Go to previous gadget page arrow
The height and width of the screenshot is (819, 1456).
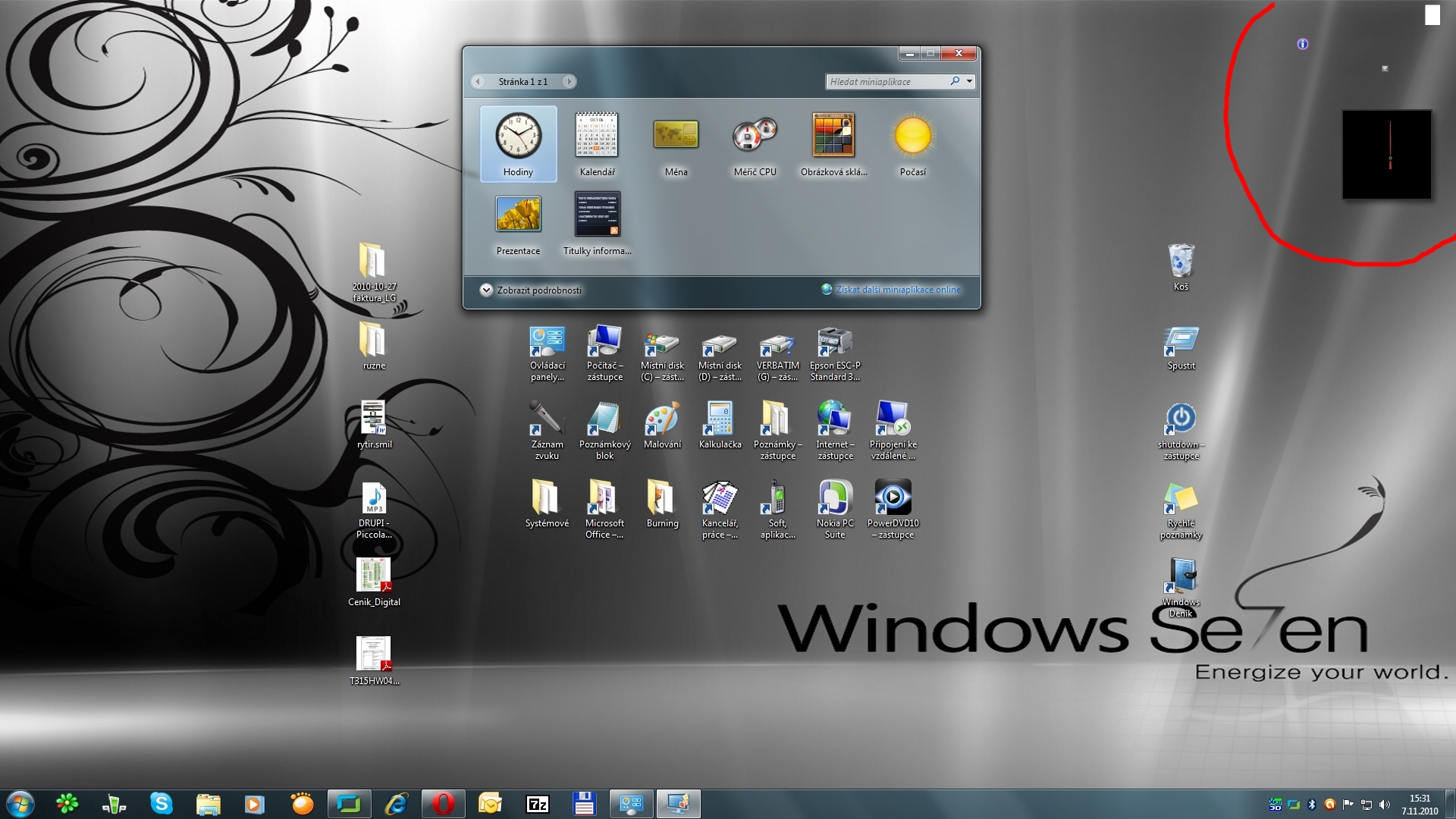pos(478,81)
